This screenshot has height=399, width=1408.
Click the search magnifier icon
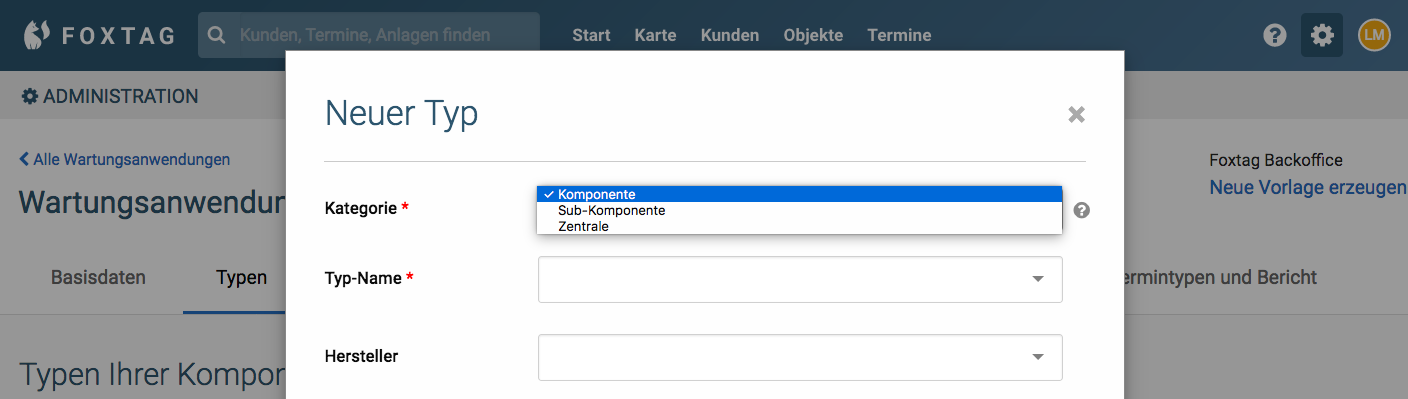coord(216,35)
